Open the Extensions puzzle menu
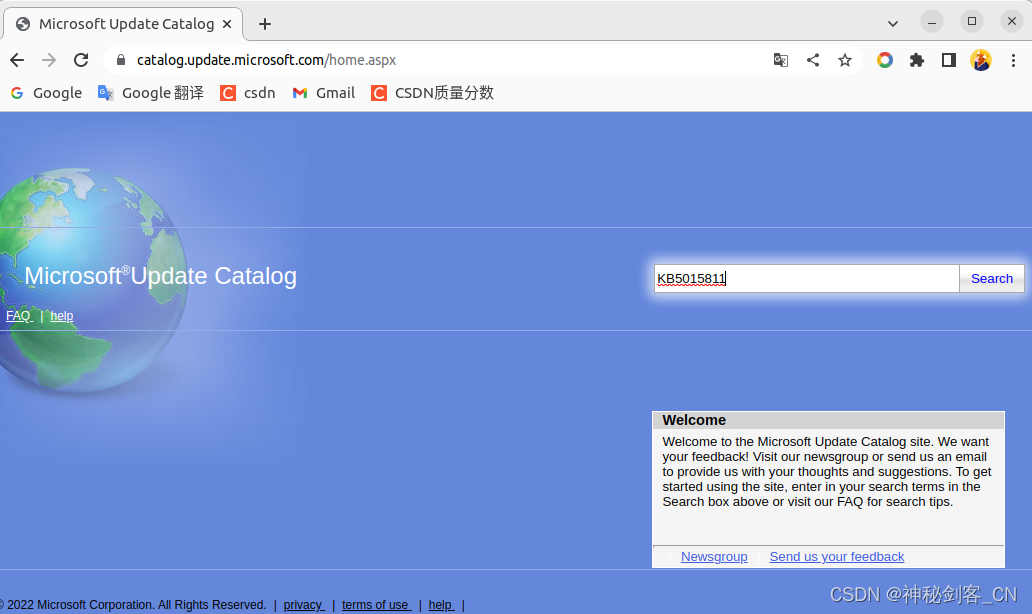The width and height of the screenshot is (1032, 614). [917, 60]
